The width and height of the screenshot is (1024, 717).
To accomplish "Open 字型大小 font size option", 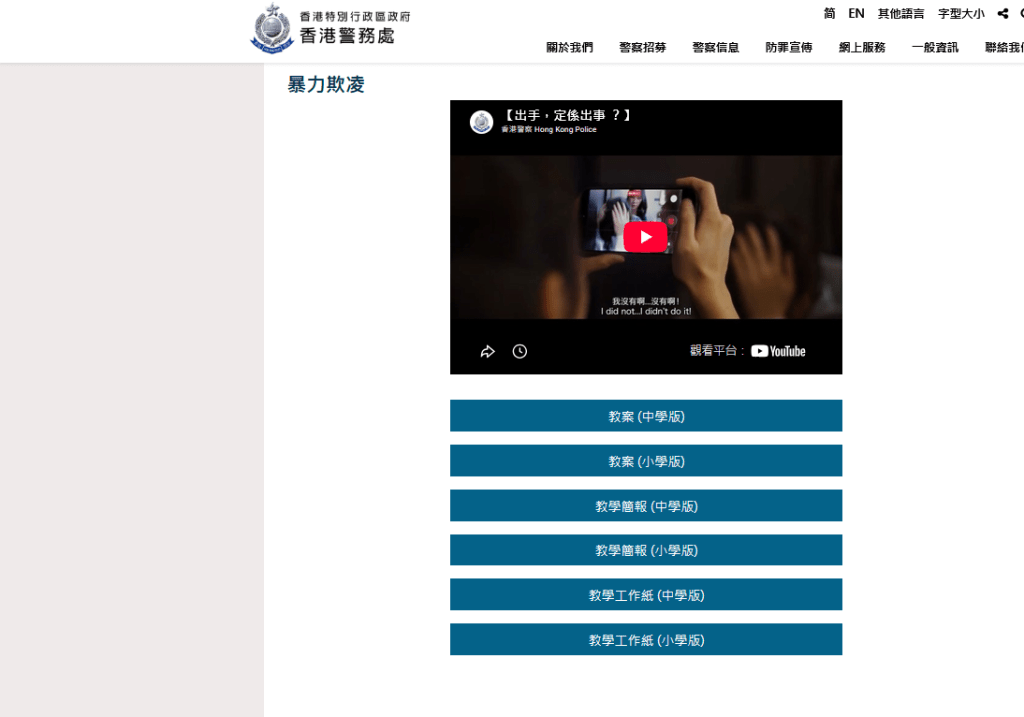I will (x=961, y=13).
